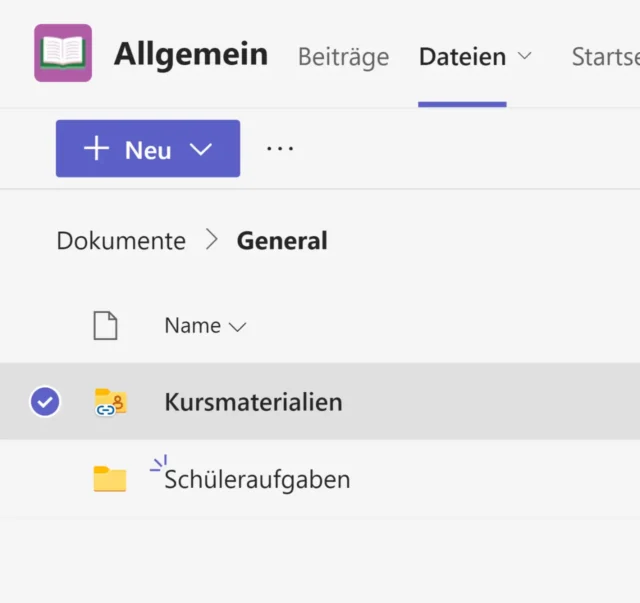Select the empty area of Schüleraufgaben row
640x603 pixels.
[x=500, y=480]
